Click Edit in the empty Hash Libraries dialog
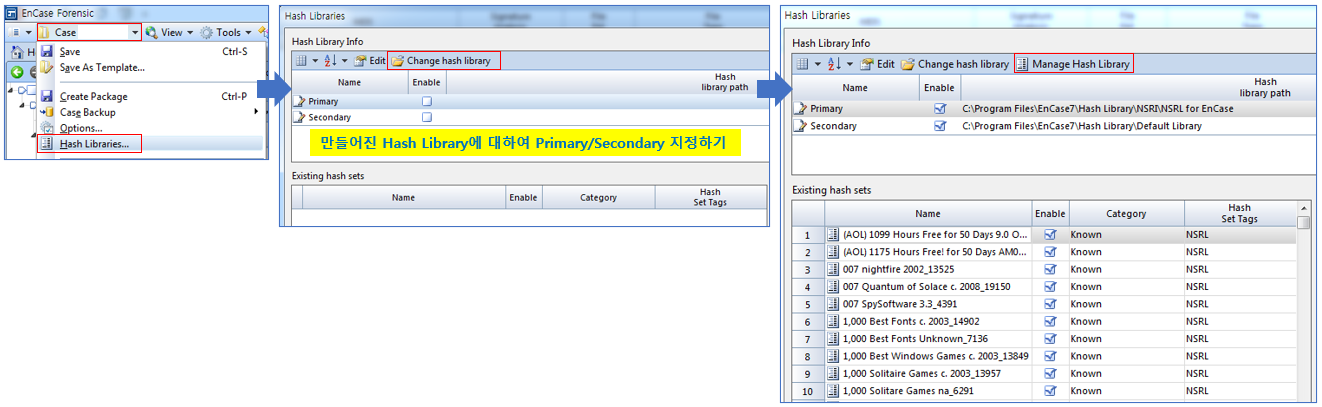The height and width of the screenshot is (407, 1322). [369, 61]
